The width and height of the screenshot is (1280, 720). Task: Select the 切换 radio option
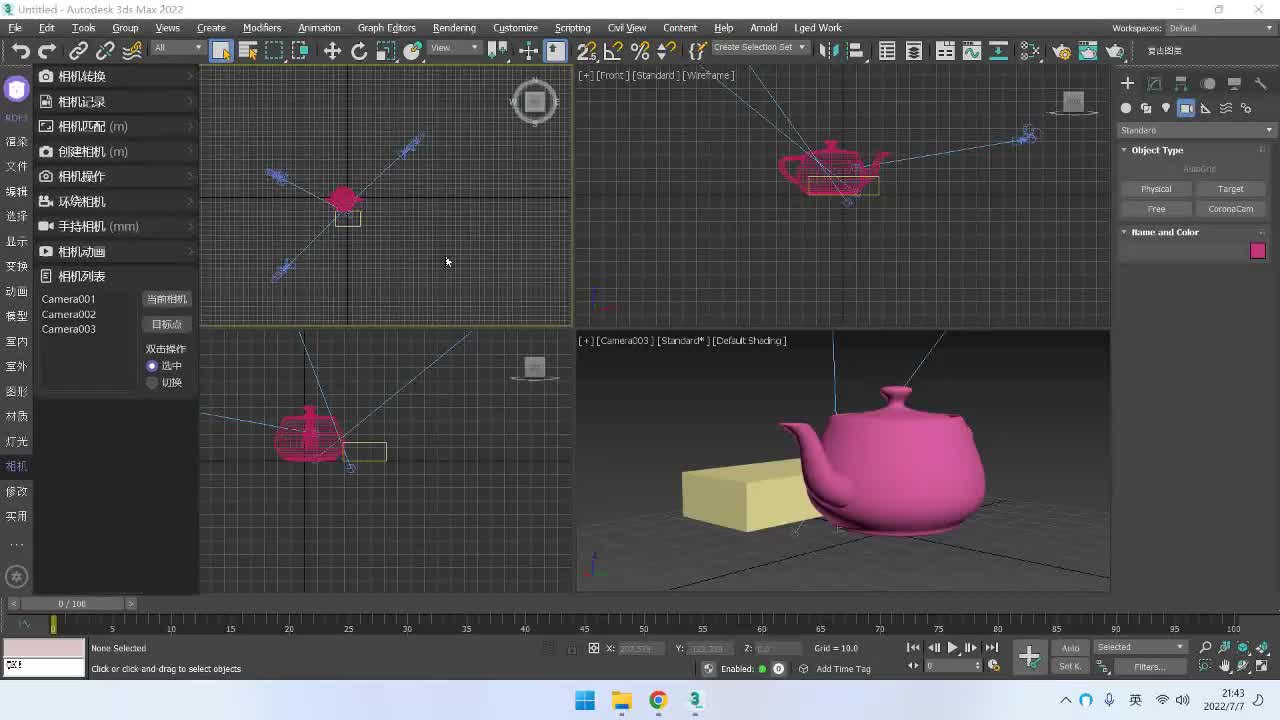click(x=153, y=383)
